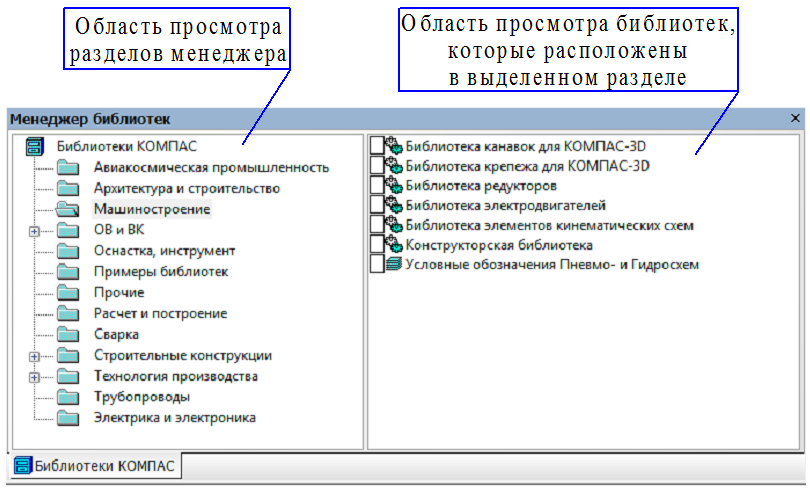Select the Электрика и электроника section
Image resolution: width=810 pixels, height=489 pixels.
pos(175,418)
